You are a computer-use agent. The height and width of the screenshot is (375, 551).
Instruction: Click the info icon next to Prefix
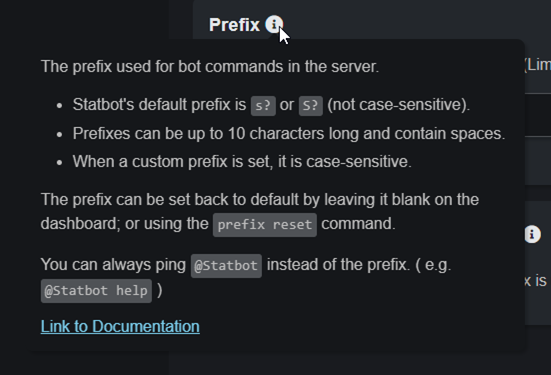pyautogui.click(x=274, y=25)
